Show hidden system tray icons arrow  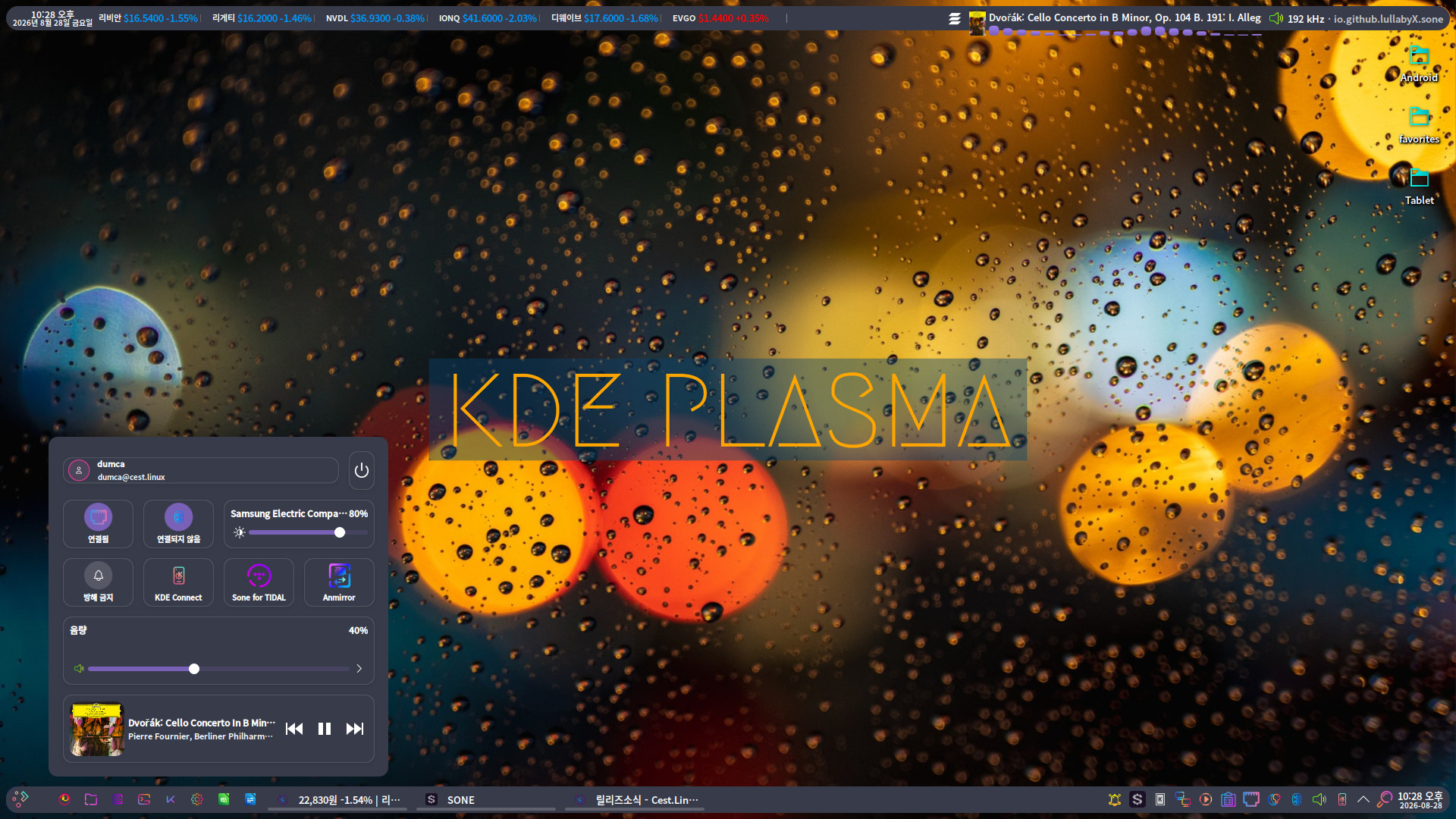tap(1363, 799)
